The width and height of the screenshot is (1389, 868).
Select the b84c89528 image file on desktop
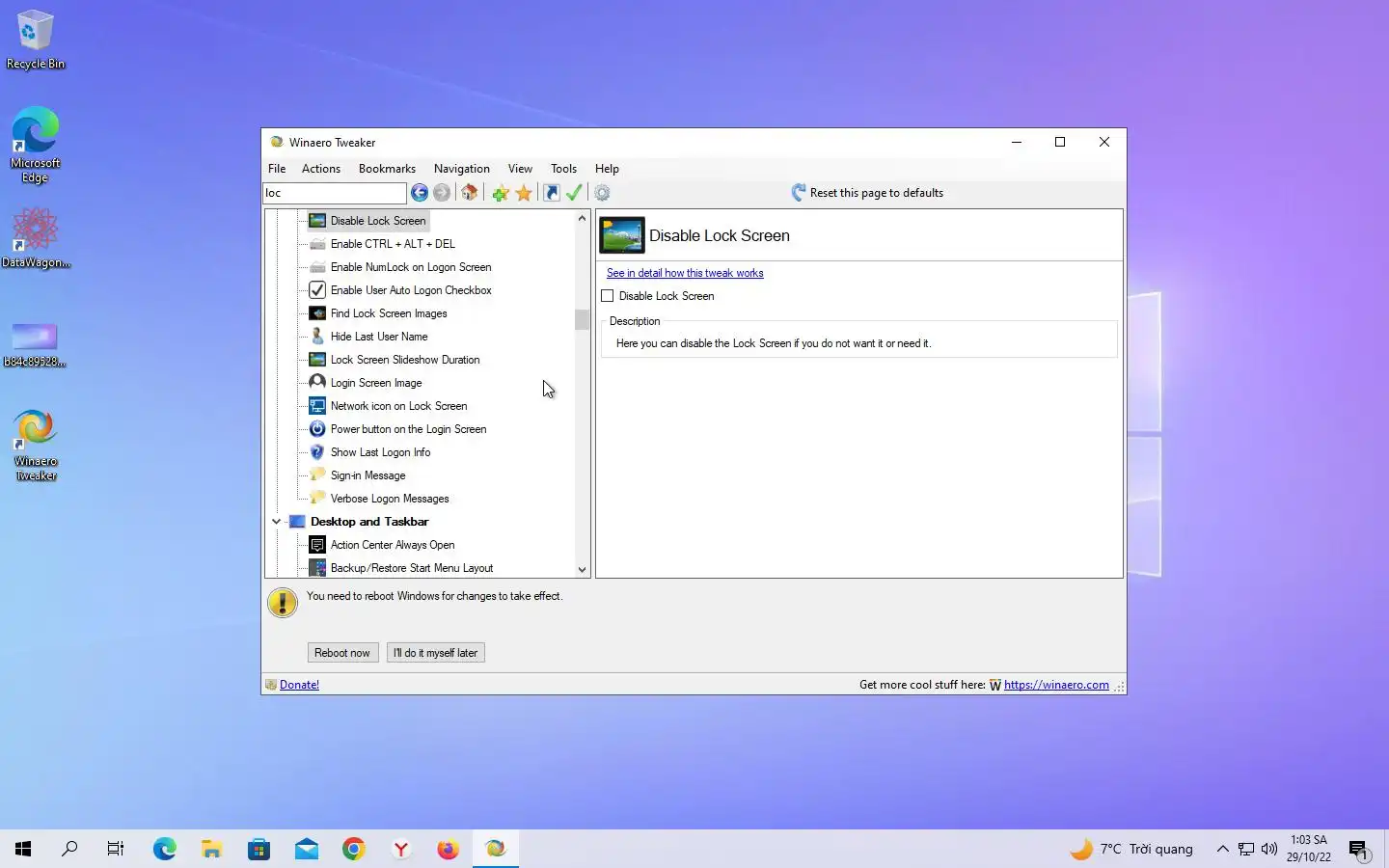click(x=35, y=345)
